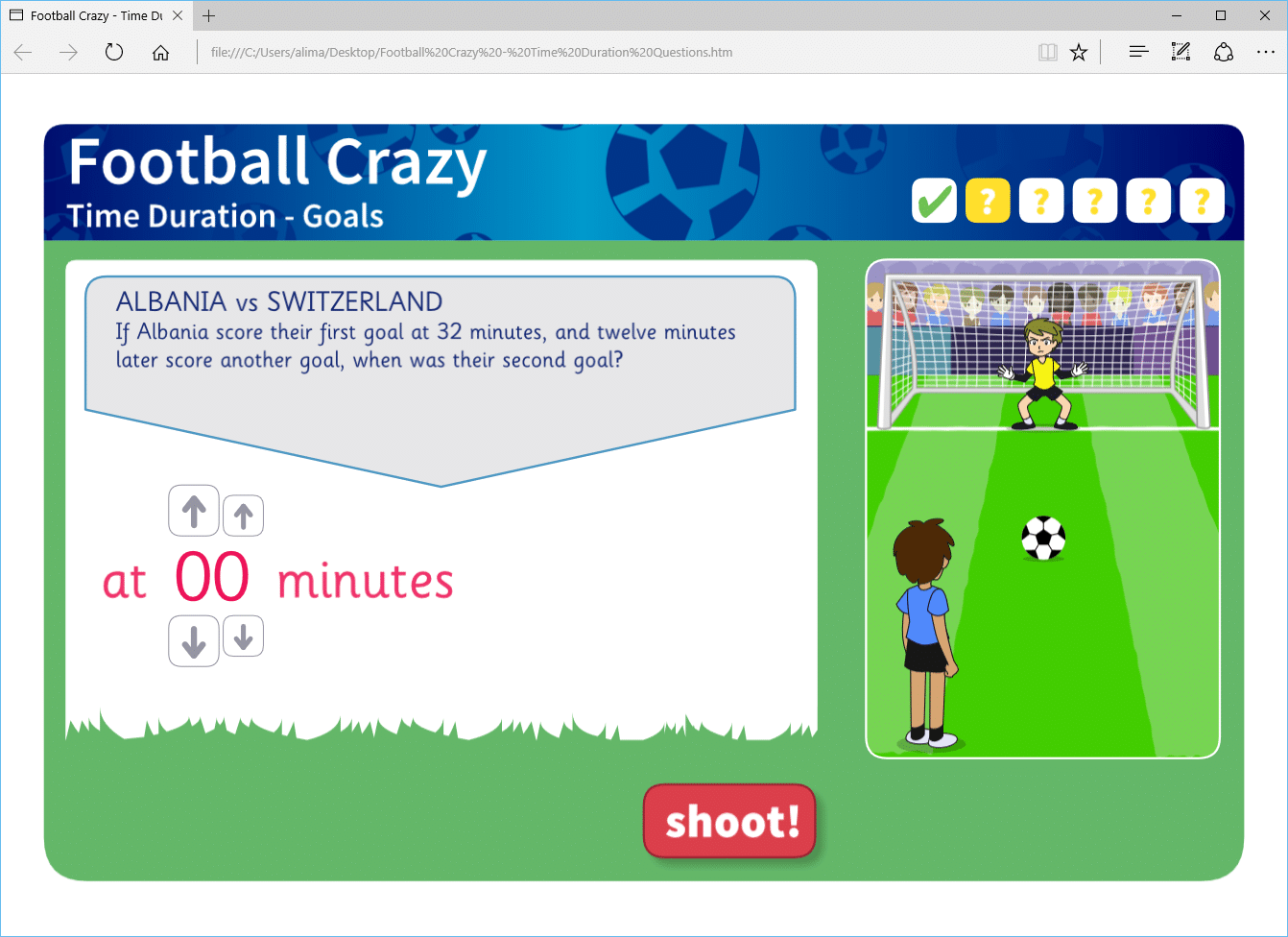Image resolution: width=1288 pixels, height=937 pixels.
Task: Click the football in the game scene
Action: point(1043,538)
